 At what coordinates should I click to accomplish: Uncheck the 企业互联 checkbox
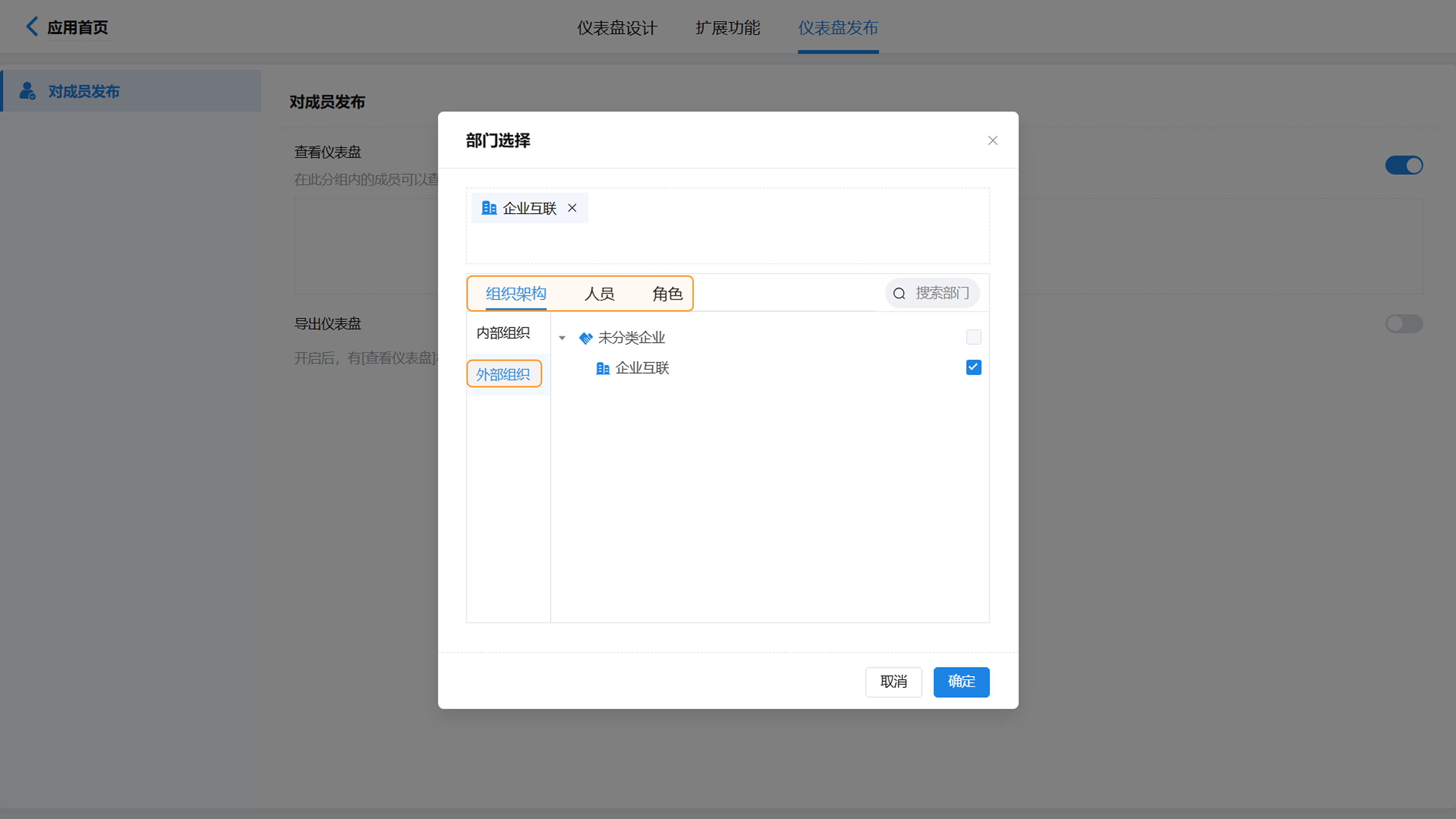(973, 367)
